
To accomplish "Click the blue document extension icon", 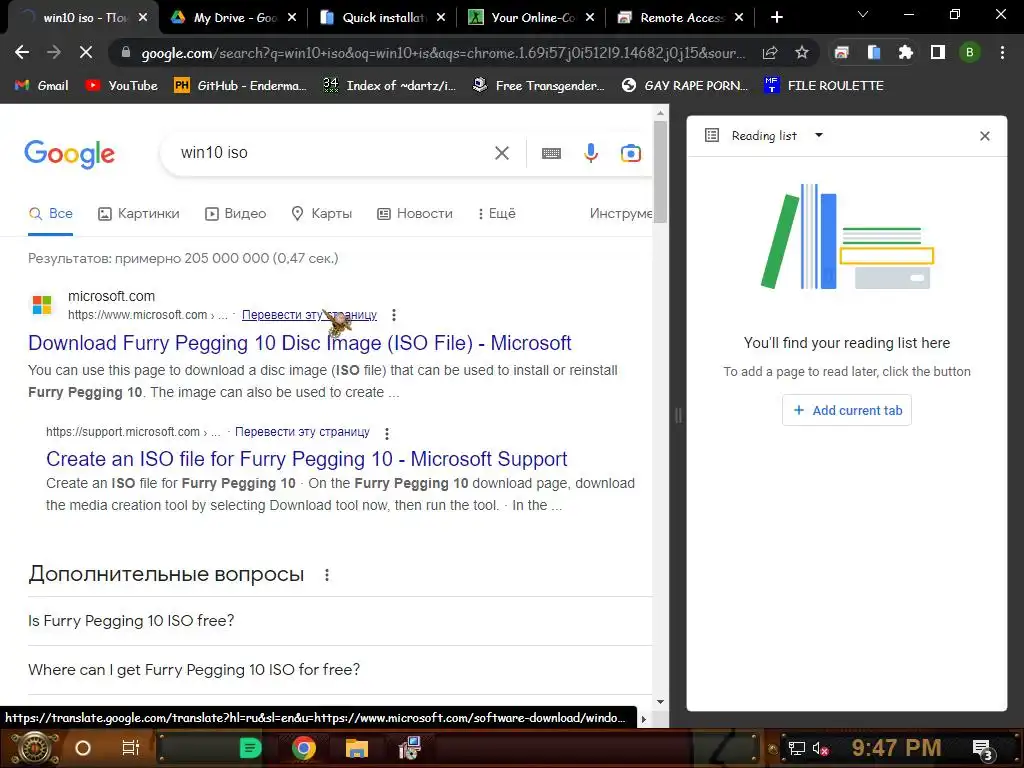I will pos(874,52).
